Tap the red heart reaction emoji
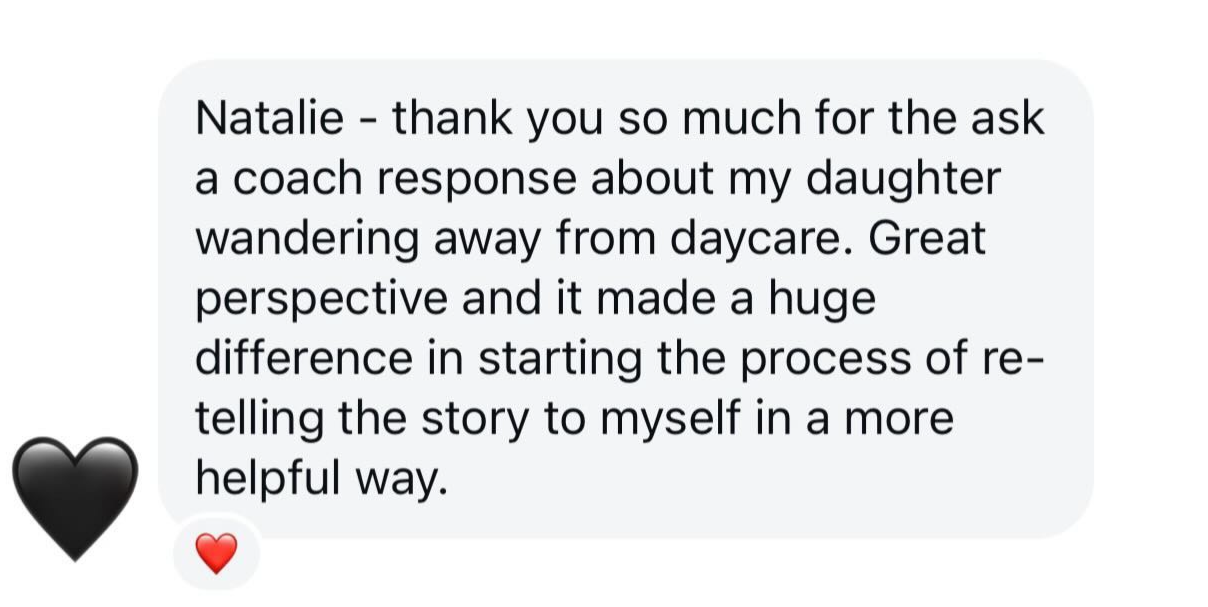Screen dimensions: 1208x607 pos(216,553)
